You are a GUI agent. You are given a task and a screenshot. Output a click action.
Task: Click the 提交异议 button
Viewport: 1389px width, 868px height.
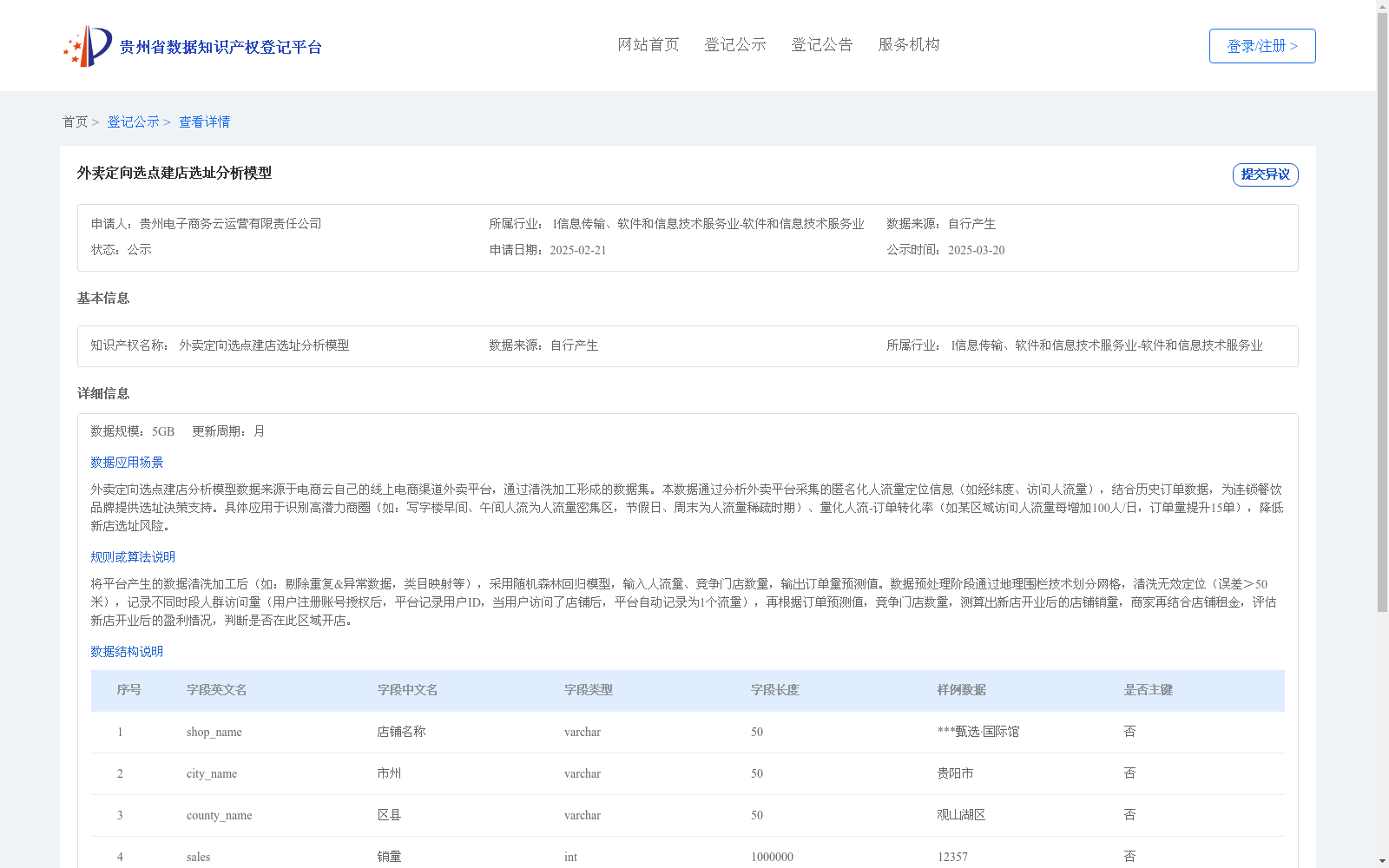pyautogui.click(x=1266, y=174)
